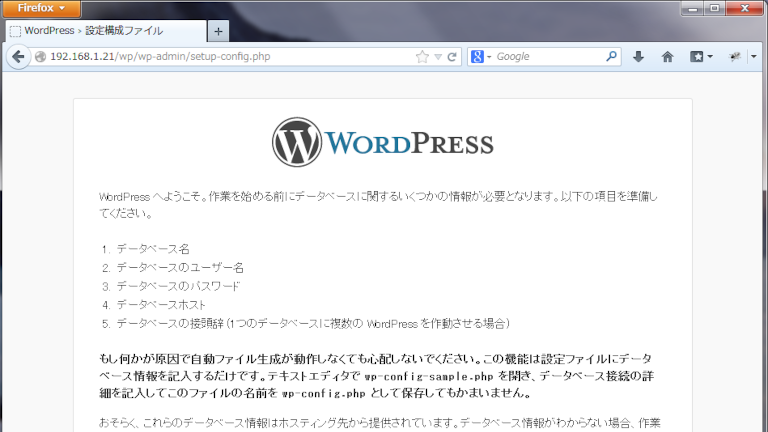Viewport: 768px width, 432px height.
Task: Bookmark this page with the star icon
Action: point(422,57)
